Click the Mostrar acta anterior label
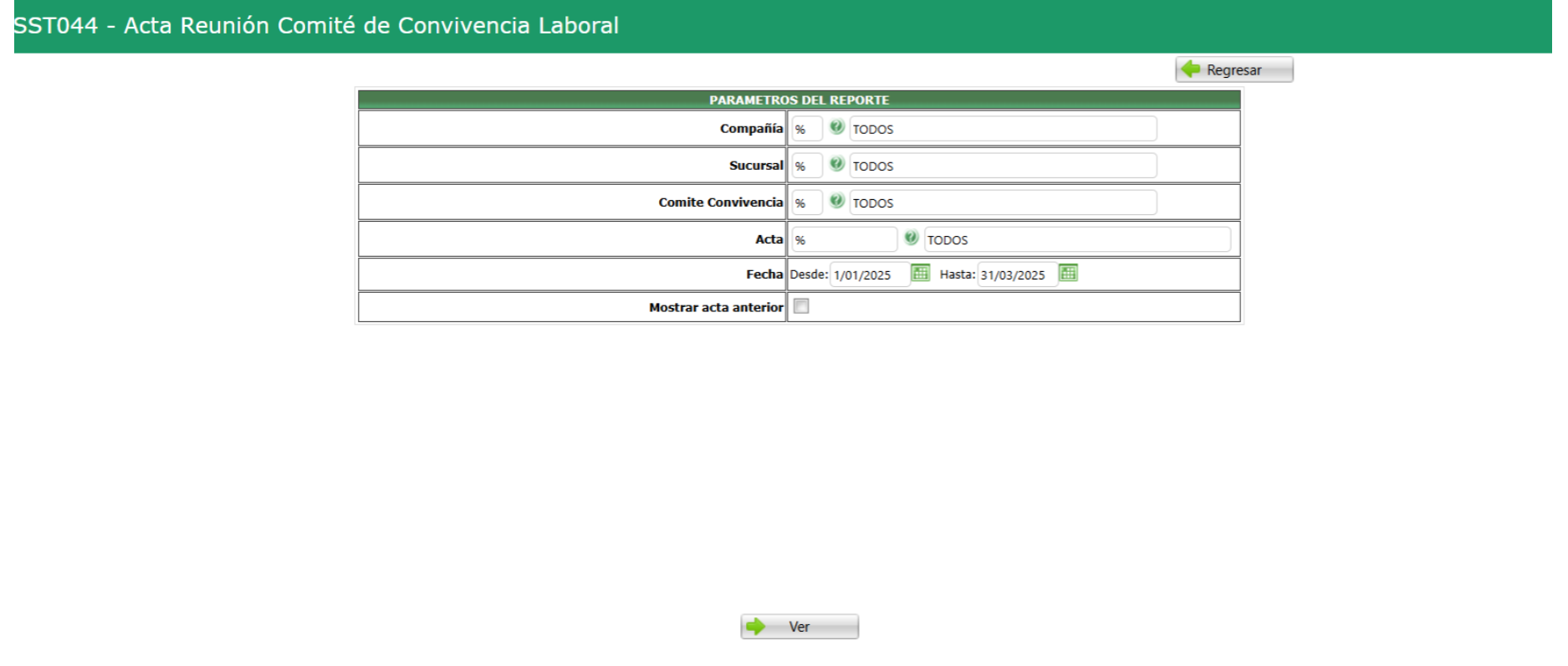The width and height of the screenshot is (1568, 666). pyautogui.click(x=716, y=307)
